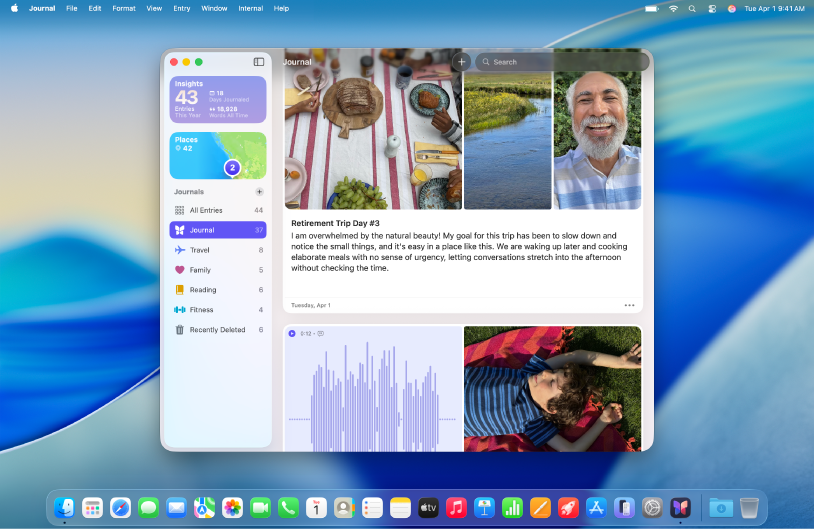Open Control Center in the menu bar

pos(713,8)
